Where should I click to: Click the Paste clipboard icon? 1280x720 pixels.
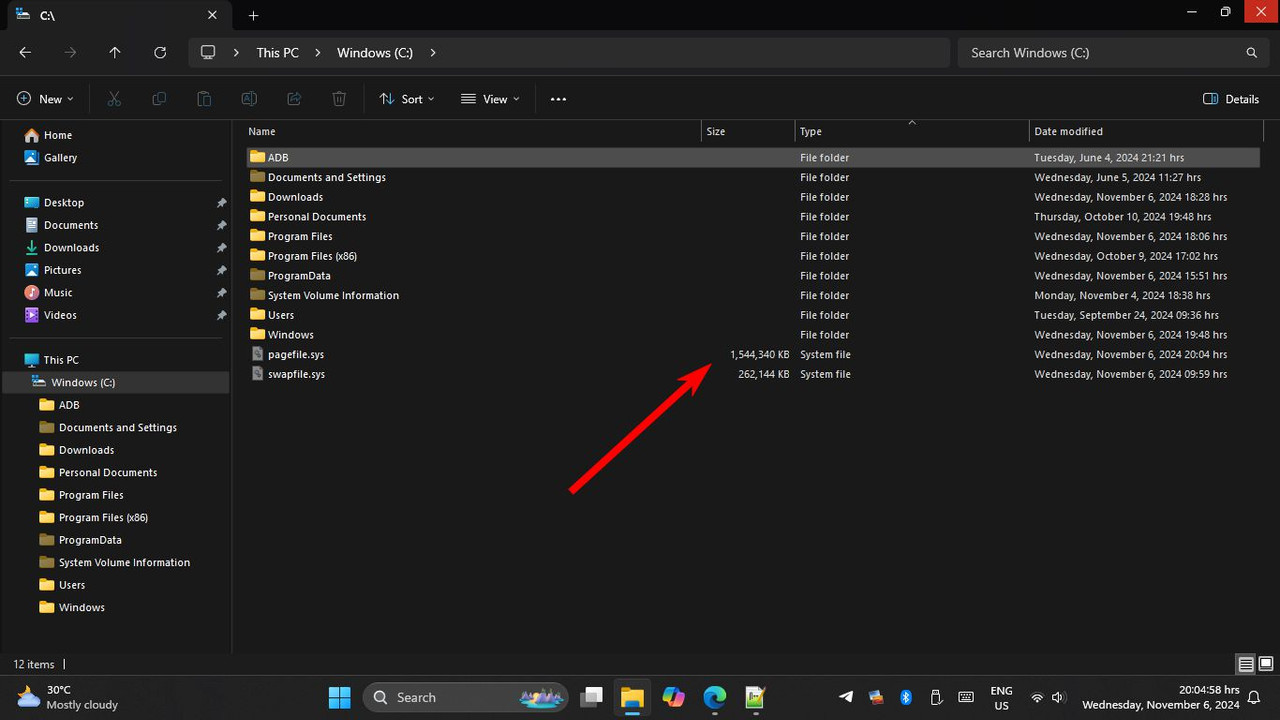pyautogui.click(x=204, y=99)
